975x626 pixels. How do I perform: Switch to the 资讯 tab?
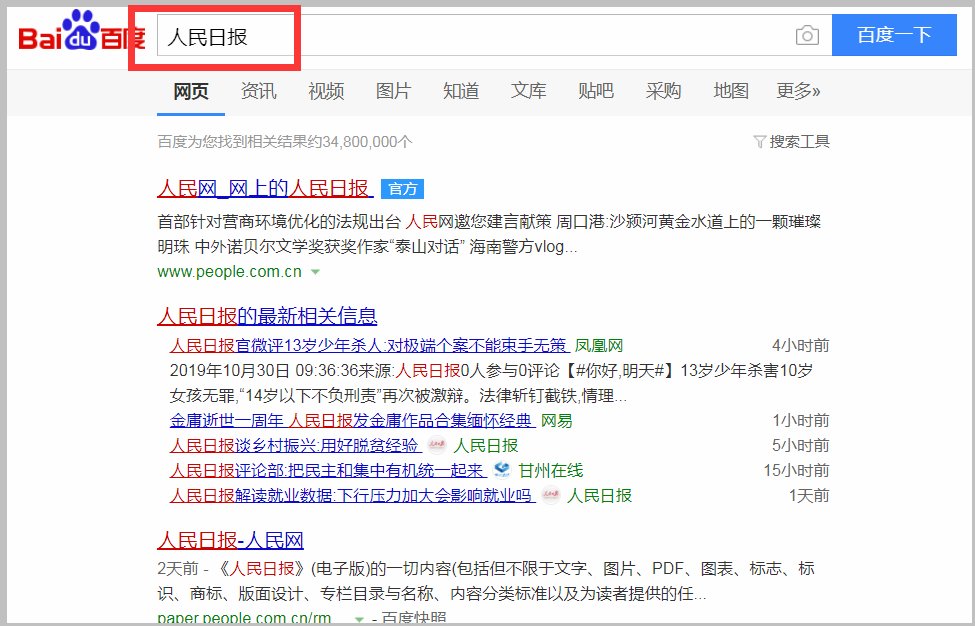tap(258, 91)
